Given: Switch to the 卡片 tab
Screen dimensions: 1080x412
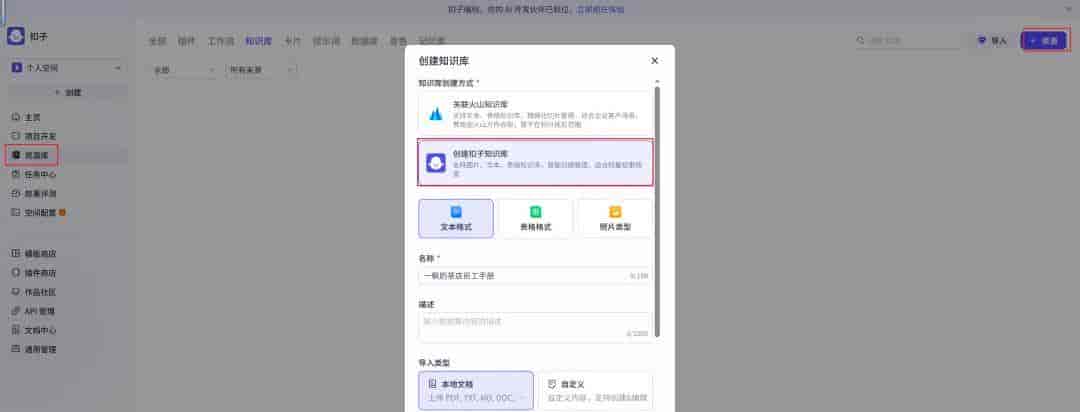Looking at the screenshot, I should [293, 41].
